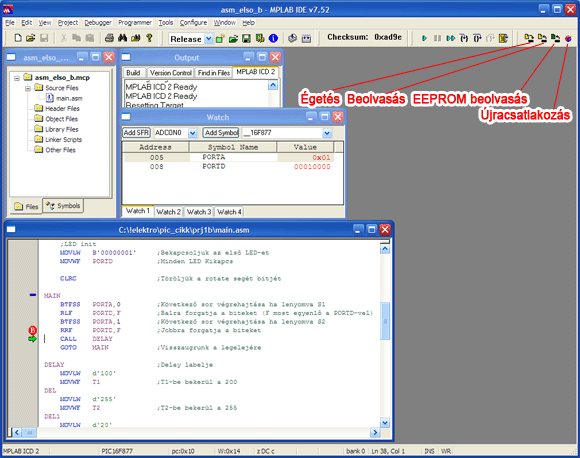Screen dimensions: 580x458
Task: Collapse the Source Files tree node
Action: [28, 88]
